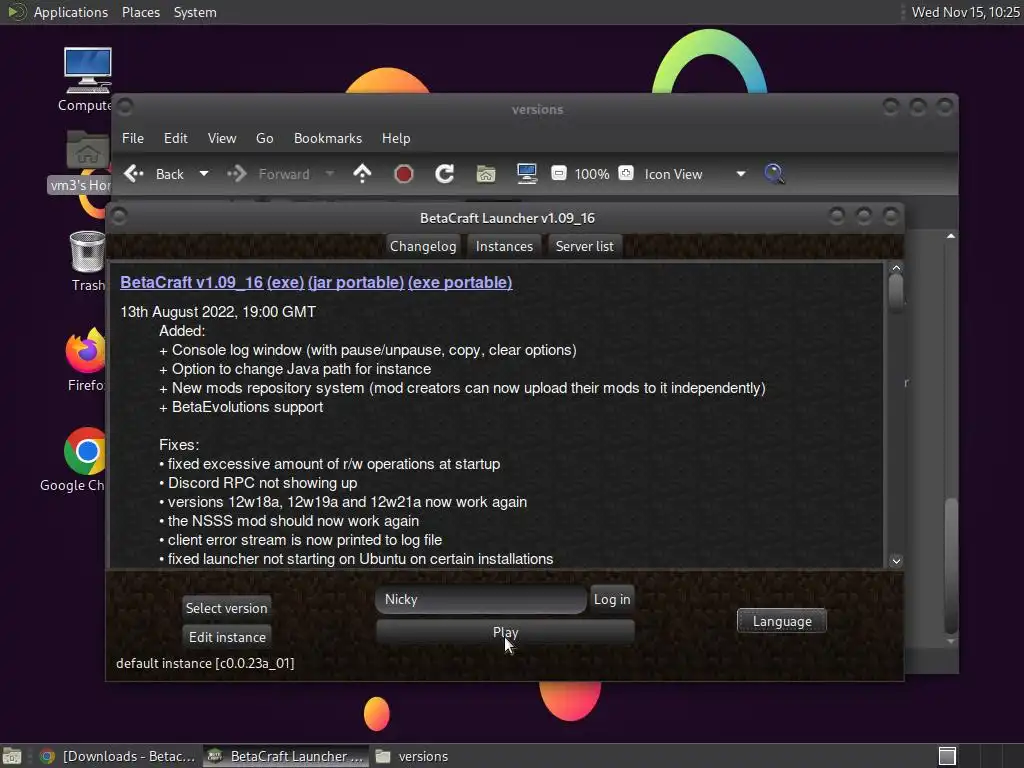Launch Google Chrome desktop icon
Viewport: 1024px width, 768px height.
75,460
